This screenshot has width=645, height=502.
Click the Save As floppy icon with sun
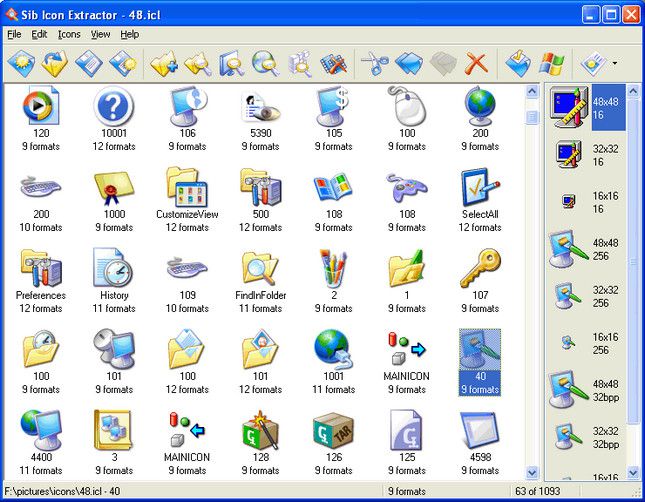123,63
